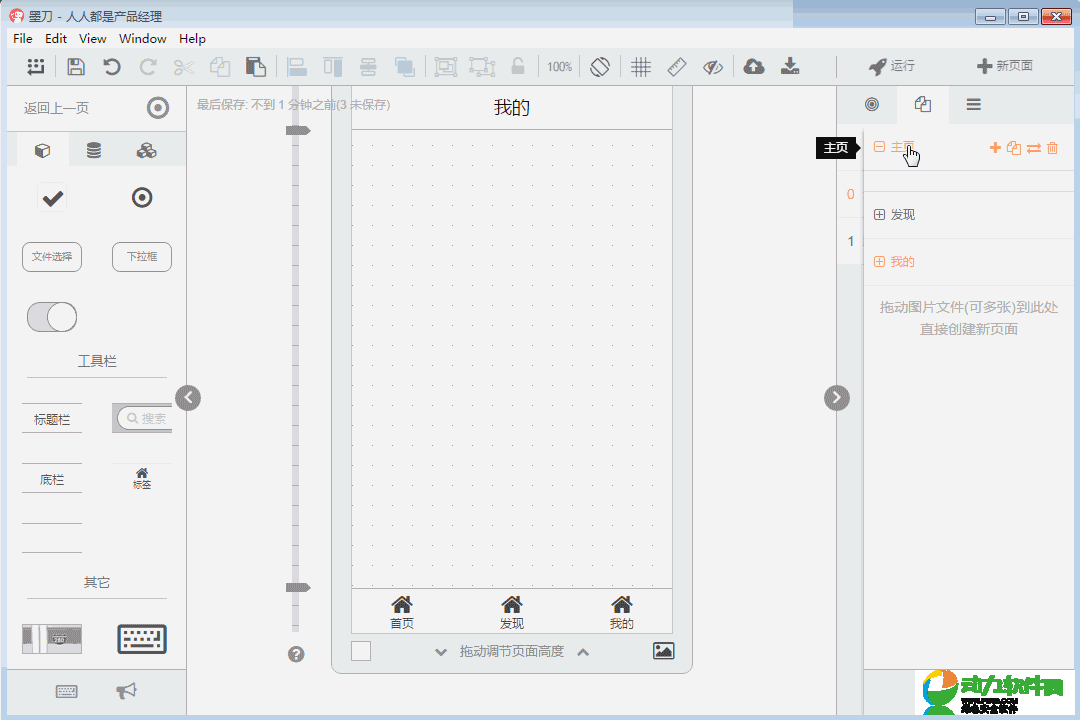
Task: Click the unlock padlock icon
Action: 518,65
